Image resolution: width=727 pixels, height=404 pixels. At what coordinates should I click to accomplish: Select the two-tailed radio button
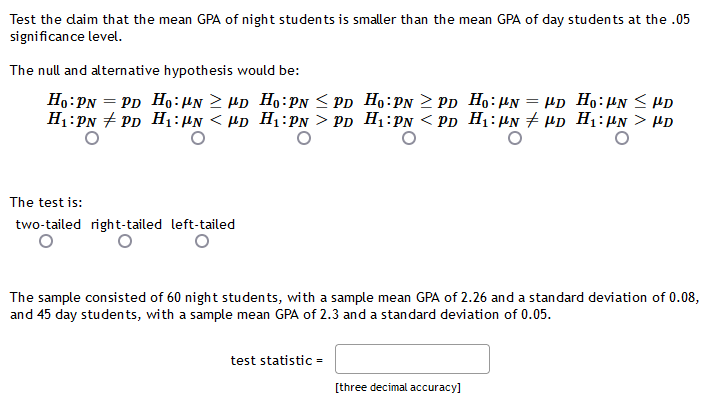click(44, 242)
